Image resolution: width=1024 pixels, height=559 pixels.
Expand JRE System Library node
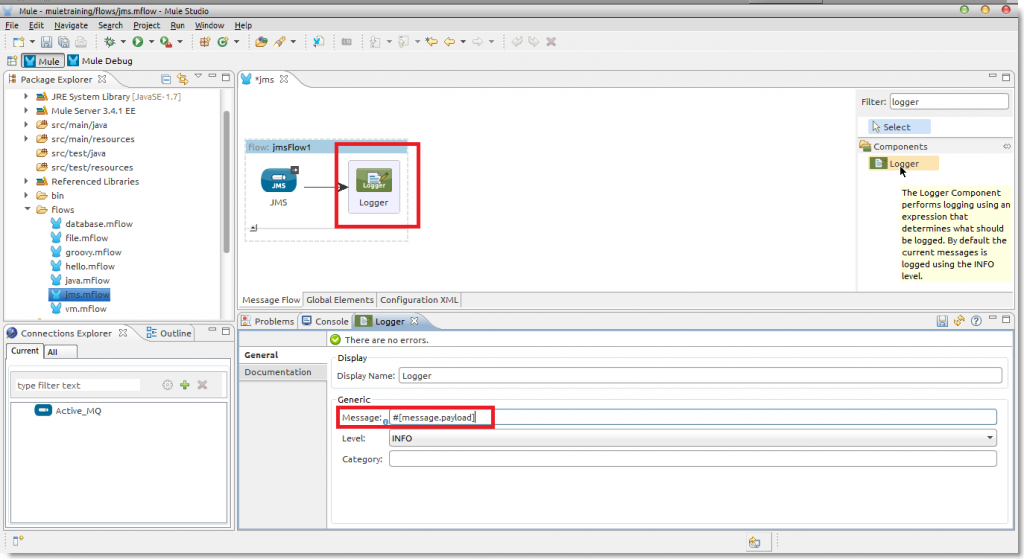pyautogui.click(x=26, y=96)
